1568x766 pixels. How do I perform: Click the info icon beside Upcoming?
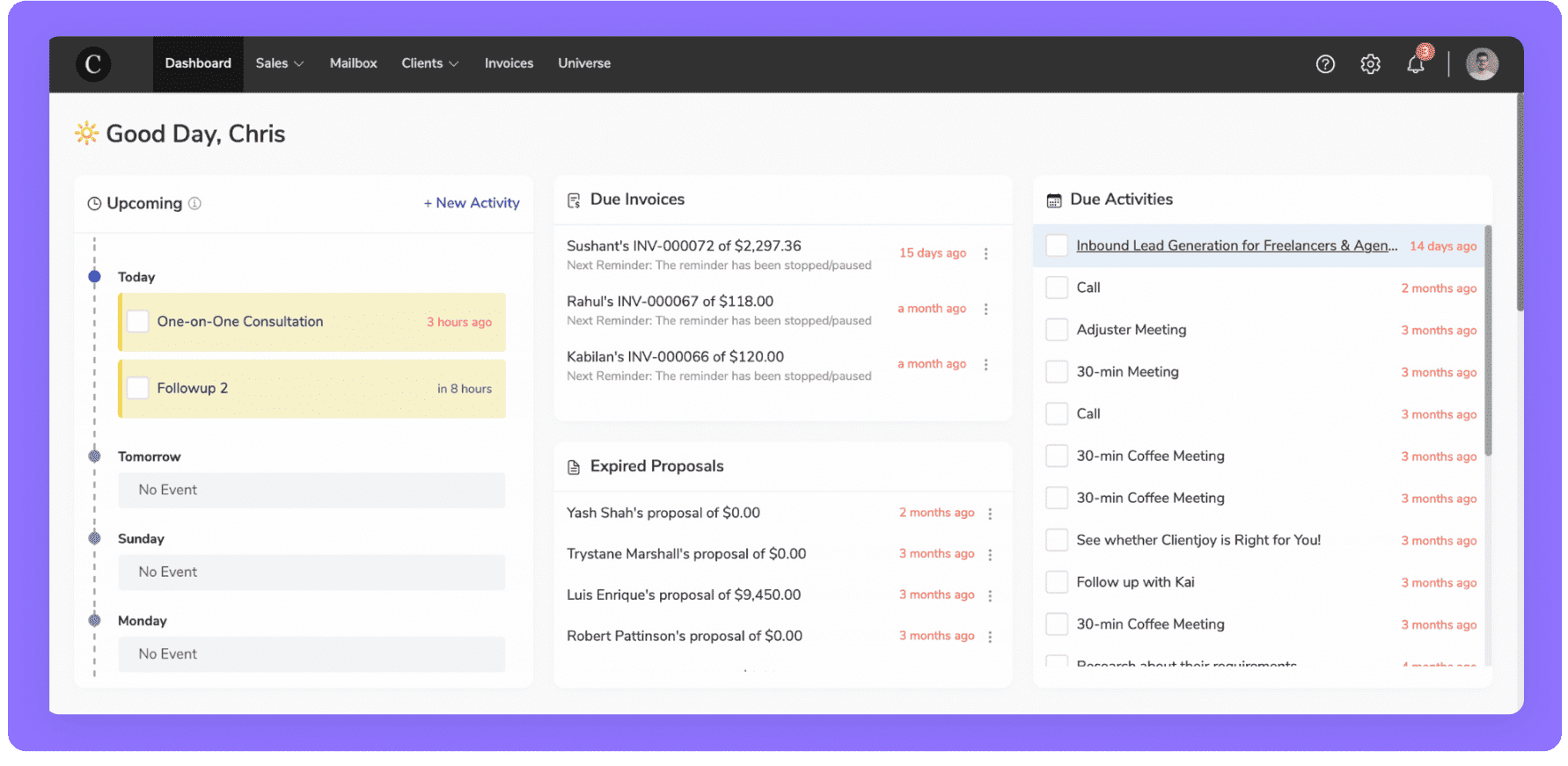(195, 203)
